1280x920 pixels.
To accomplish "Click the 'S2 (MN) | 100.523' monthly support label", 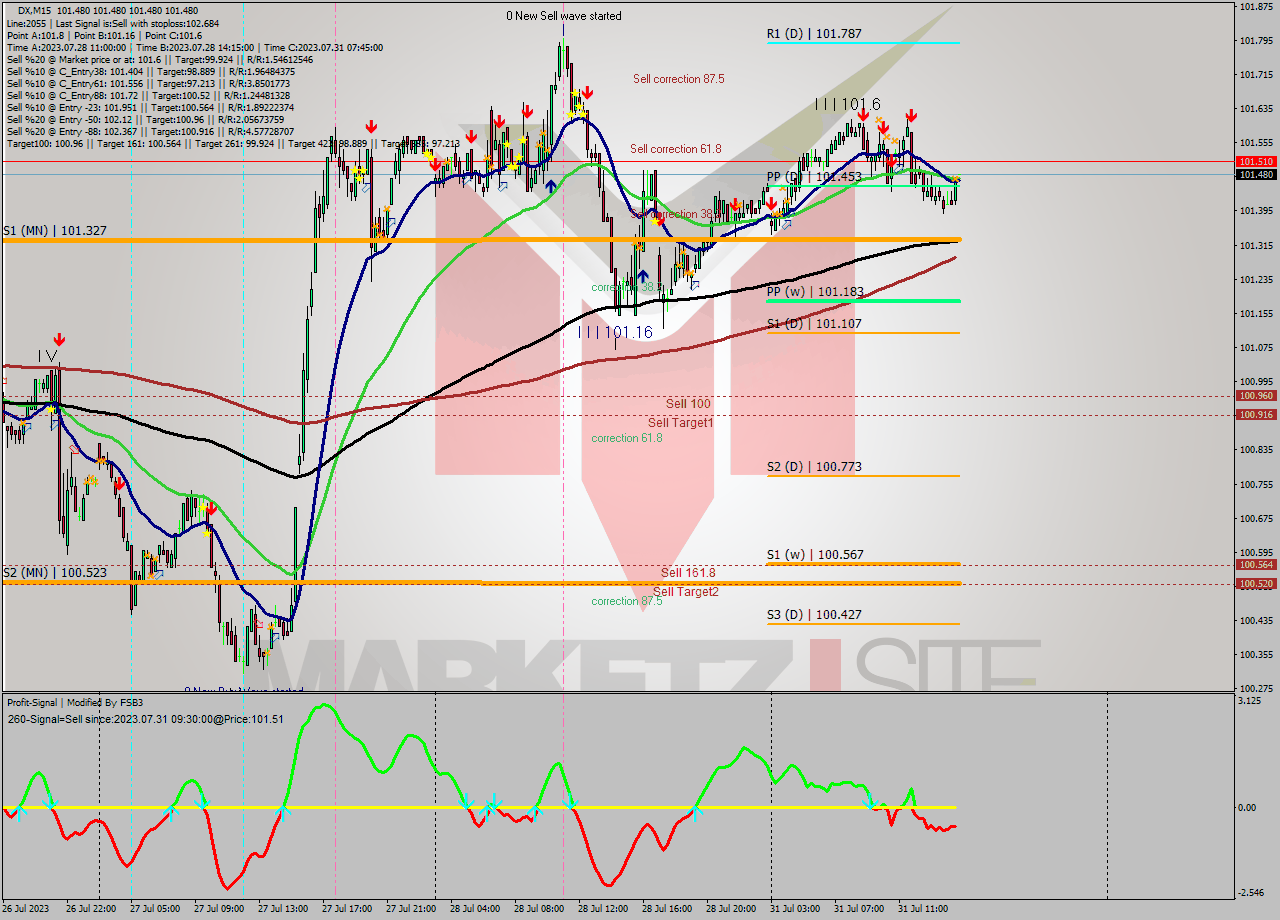I will (x=54, y=573).
